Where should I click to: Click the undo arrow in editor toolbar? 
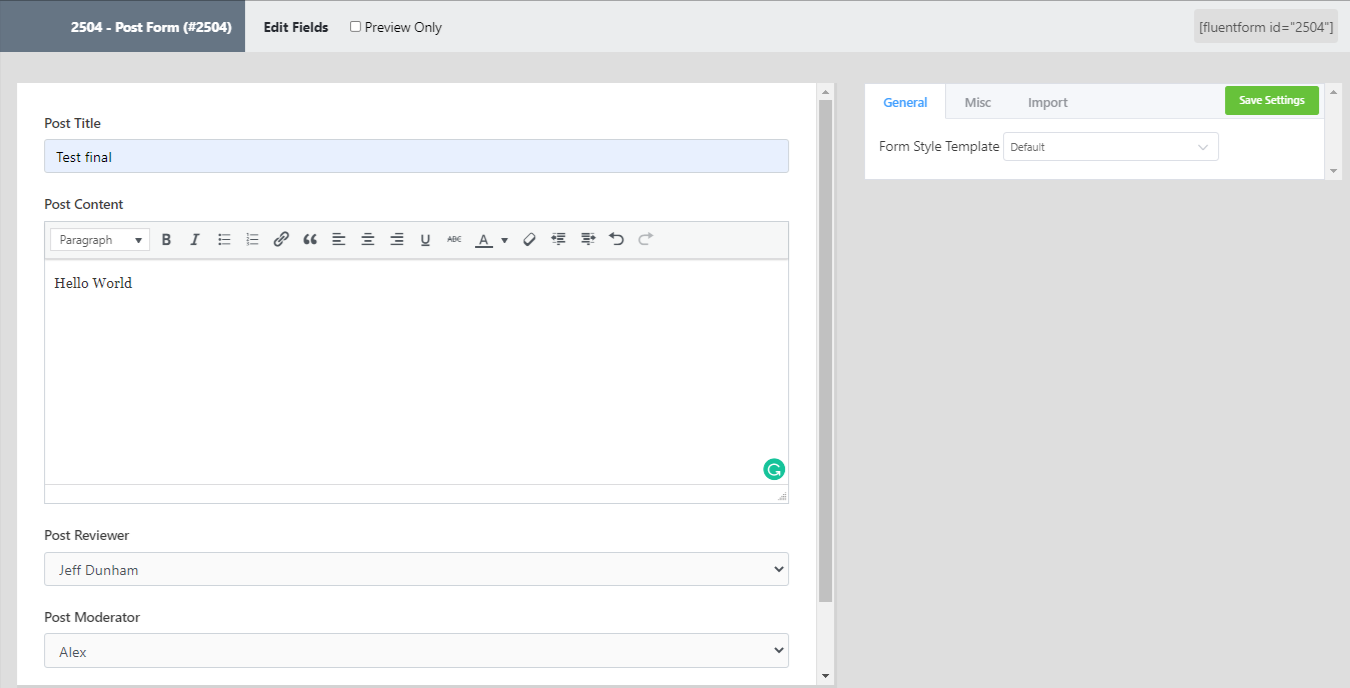(x=617, y=240)
